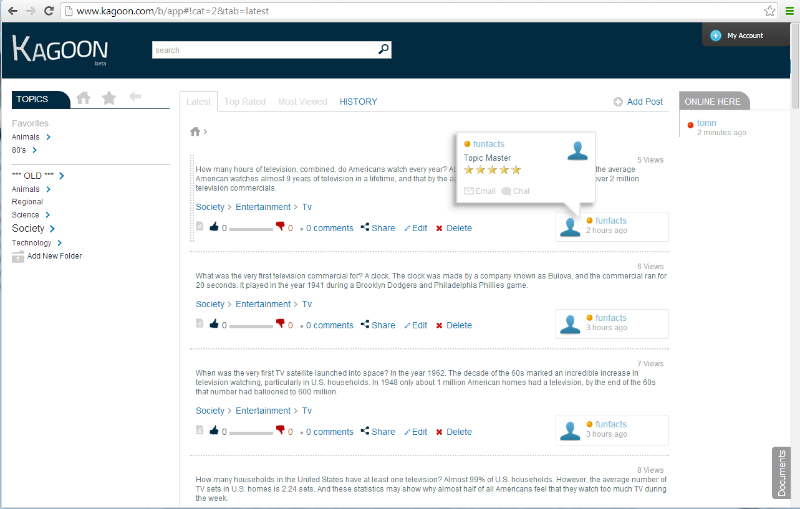Expand the Society topic chevron
This screenshot has height=509, width=800.
pos(52,228)
